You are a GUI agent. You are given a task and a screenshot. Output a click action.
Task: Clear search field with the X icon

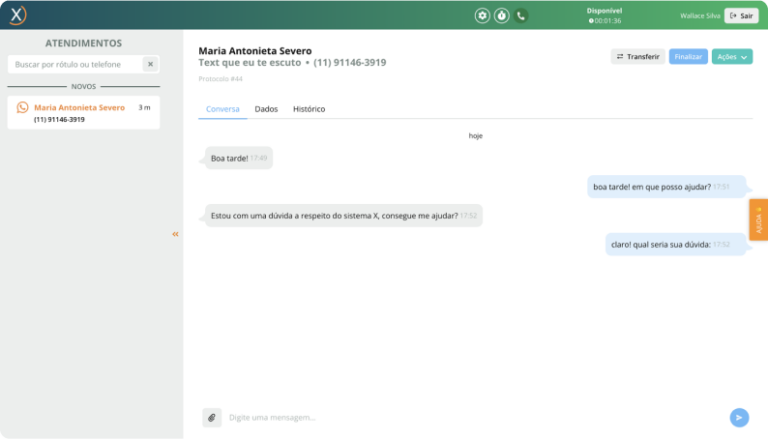[149, 64]
